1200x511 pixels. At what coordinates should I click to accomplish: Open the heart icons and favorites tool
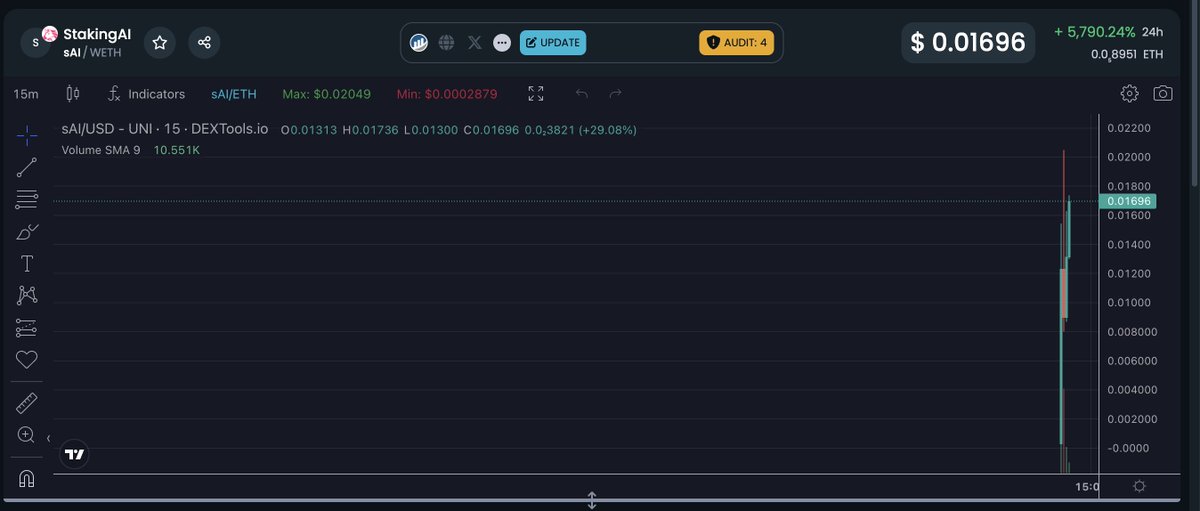(x=27, y=359)
